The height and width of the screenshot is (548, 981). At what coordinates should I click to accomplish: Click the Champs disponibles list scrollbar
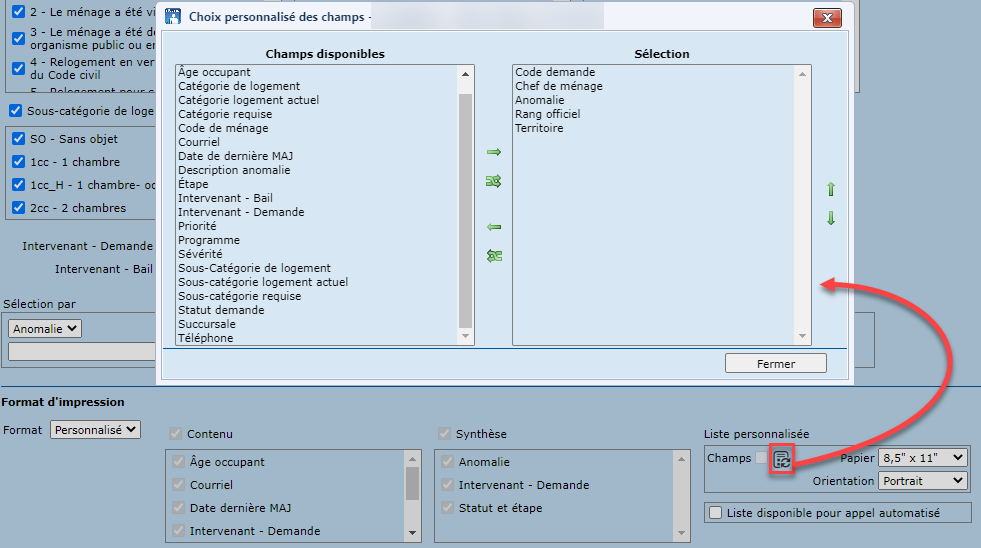tap(466, 210)
